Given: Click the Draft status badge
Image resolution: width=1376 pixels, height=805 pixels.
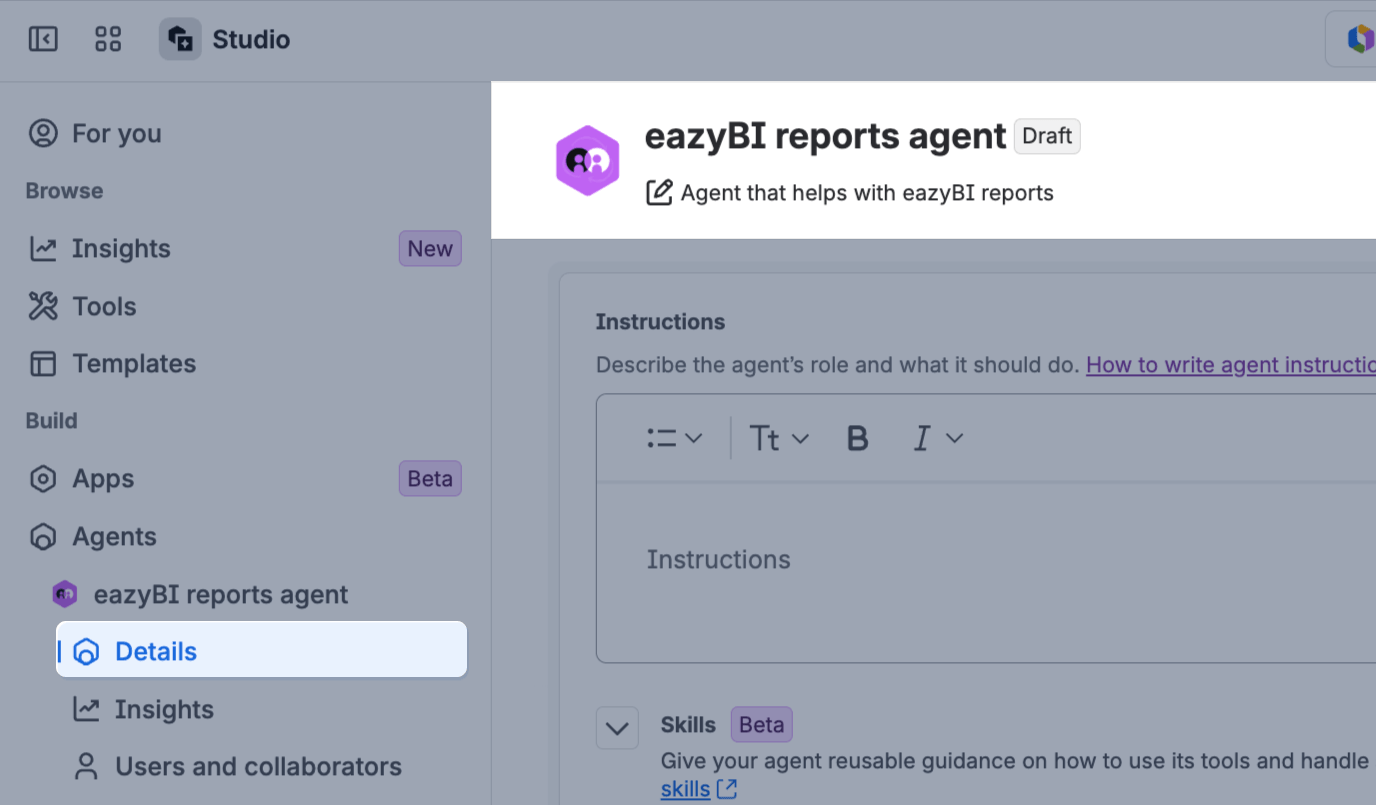Looking at the screenshot, I should click(1047, 136).
